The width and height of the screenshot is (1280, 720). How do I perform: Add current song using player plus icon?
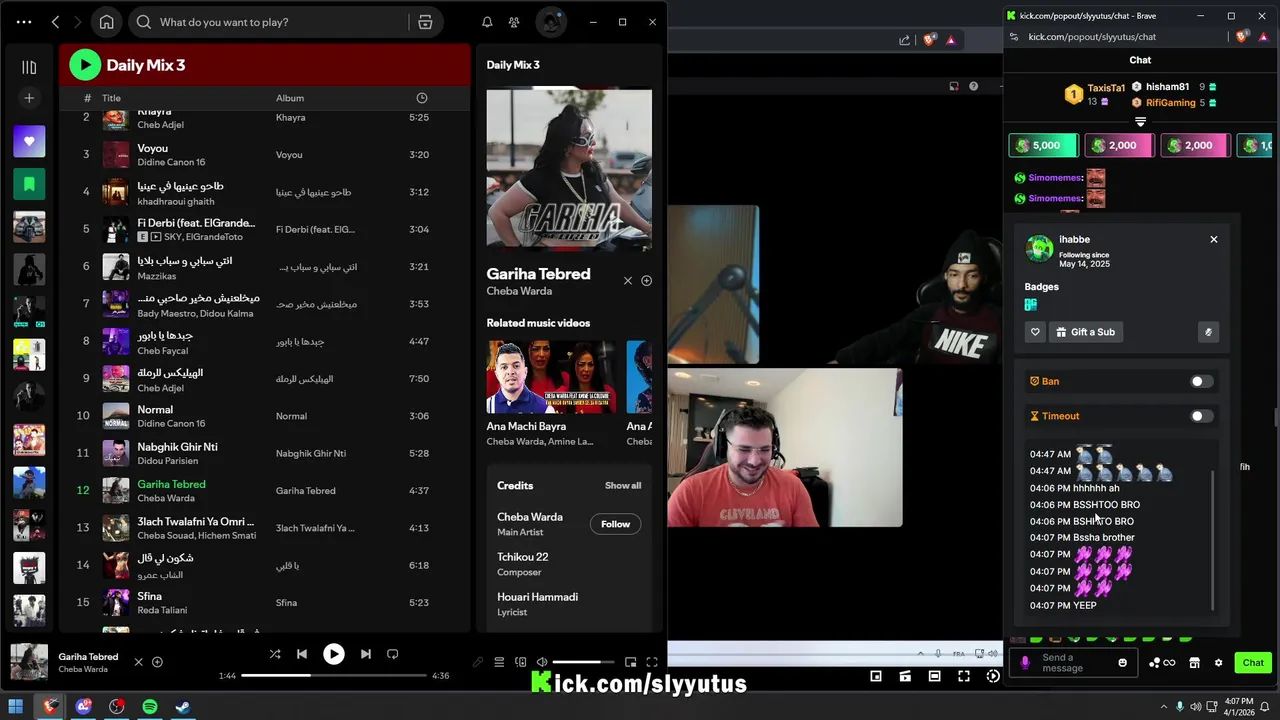(x=157, y=662)
